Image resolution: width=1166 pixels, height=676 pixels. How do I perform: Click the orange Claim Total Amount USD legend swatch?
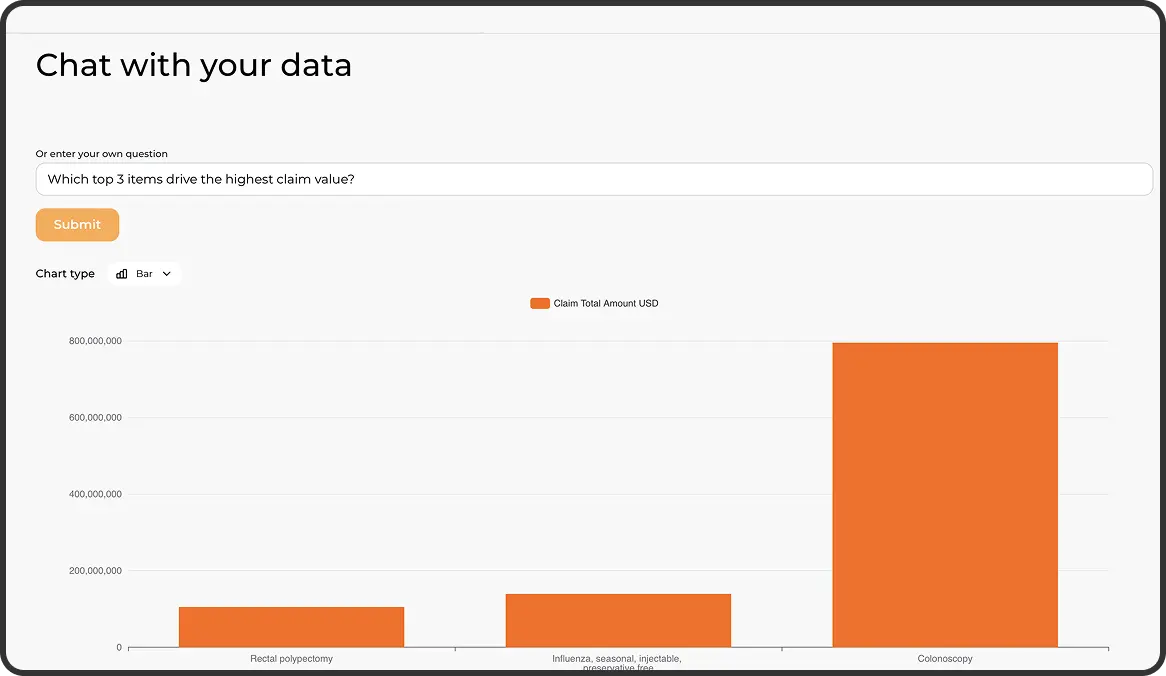(x=540, y=303)
